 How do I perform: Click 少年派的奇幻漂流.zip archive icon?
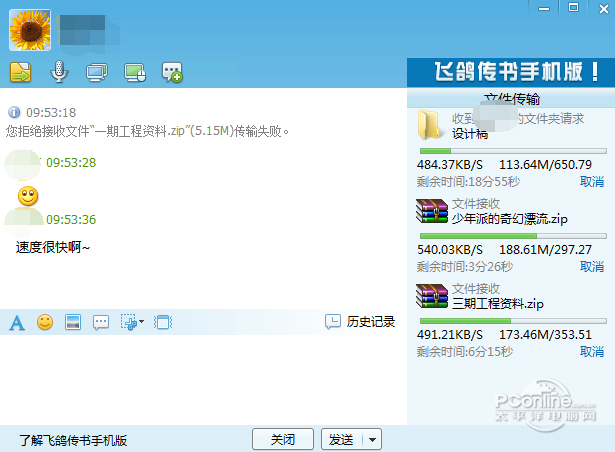[x=432, y=211]
